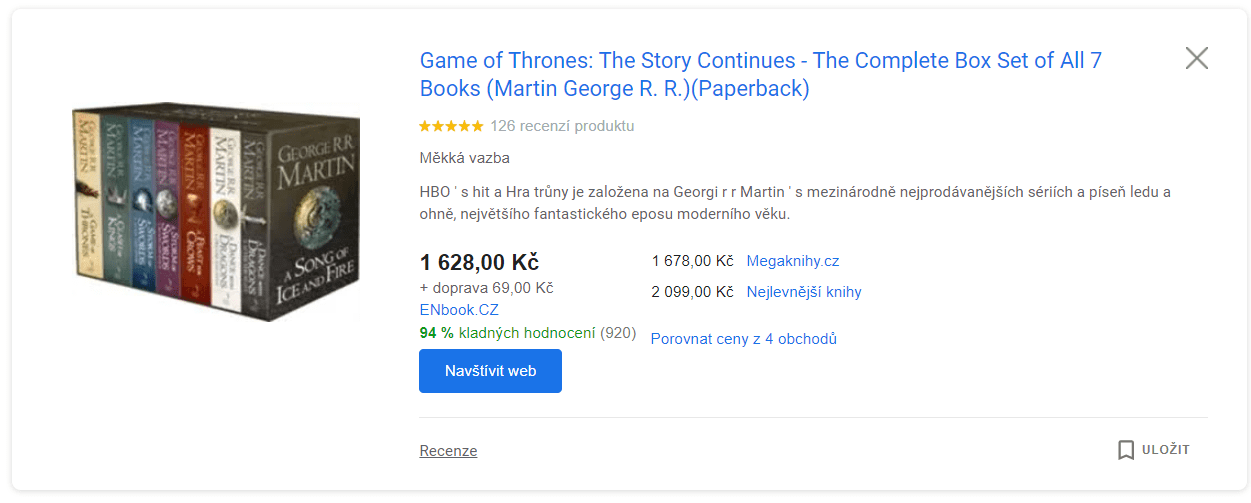The height and width of the screenshot is (503, 1251).
Task: Select the 2 099,00 Kč price offer
Action: [x=693, y=292]
